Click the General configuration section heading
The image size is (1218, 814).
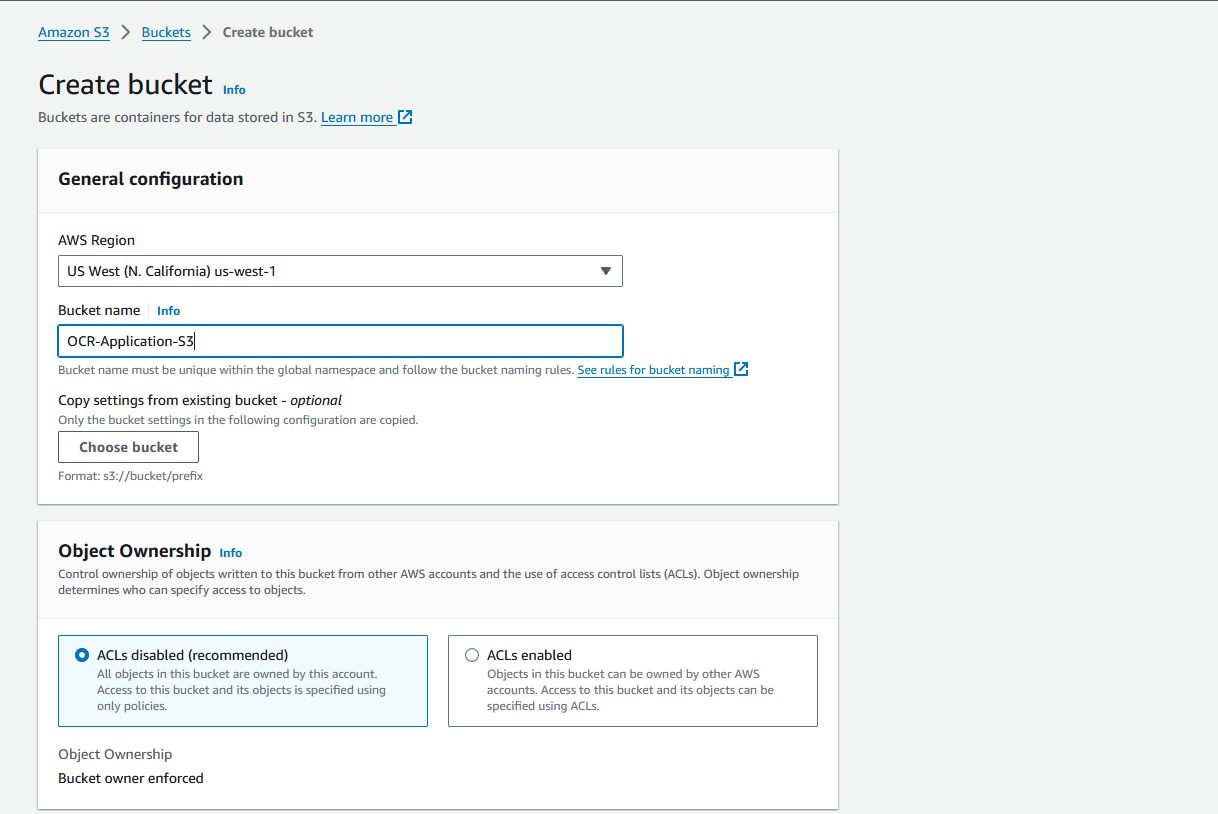151,179
